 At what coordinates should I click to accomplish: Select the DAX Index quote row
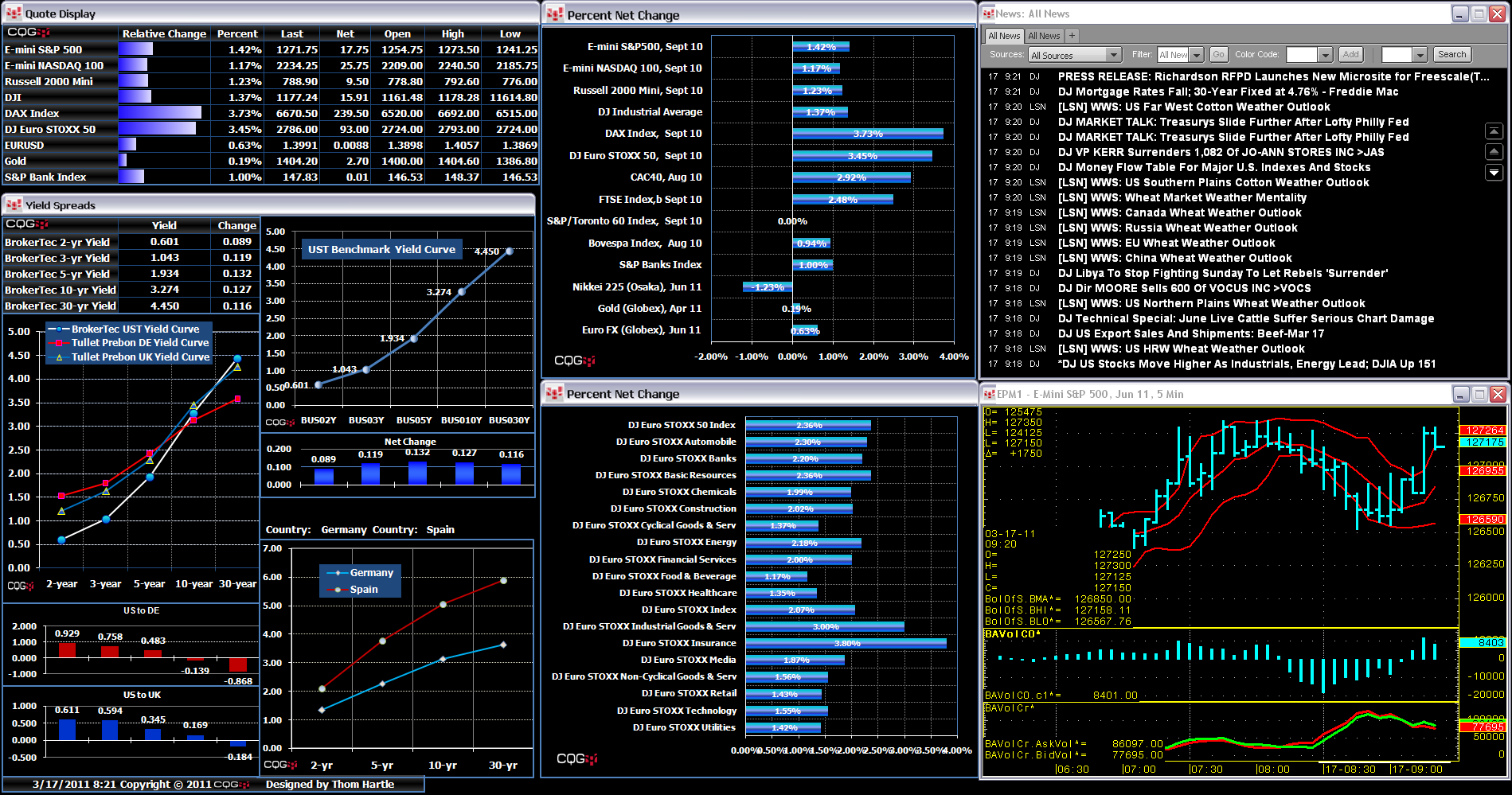point(271,113)
